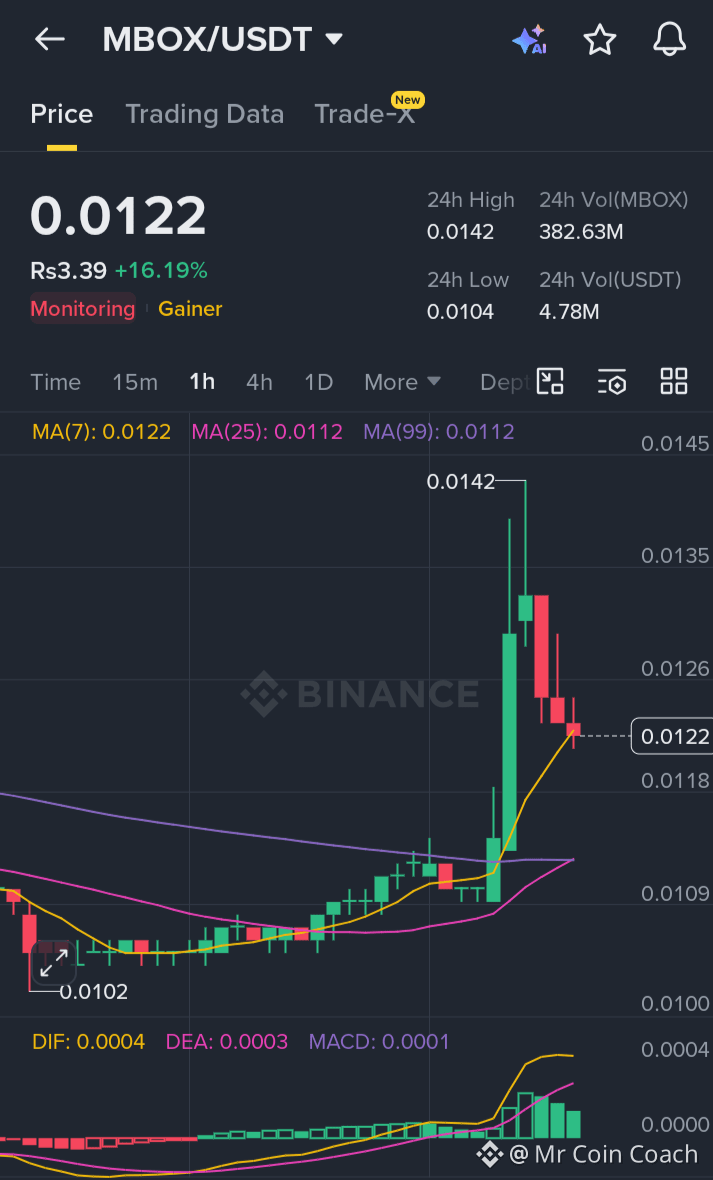The height and width of the screenshot is (1180, 713).
Task: Select the 1h chart interval
Action: 202,382
